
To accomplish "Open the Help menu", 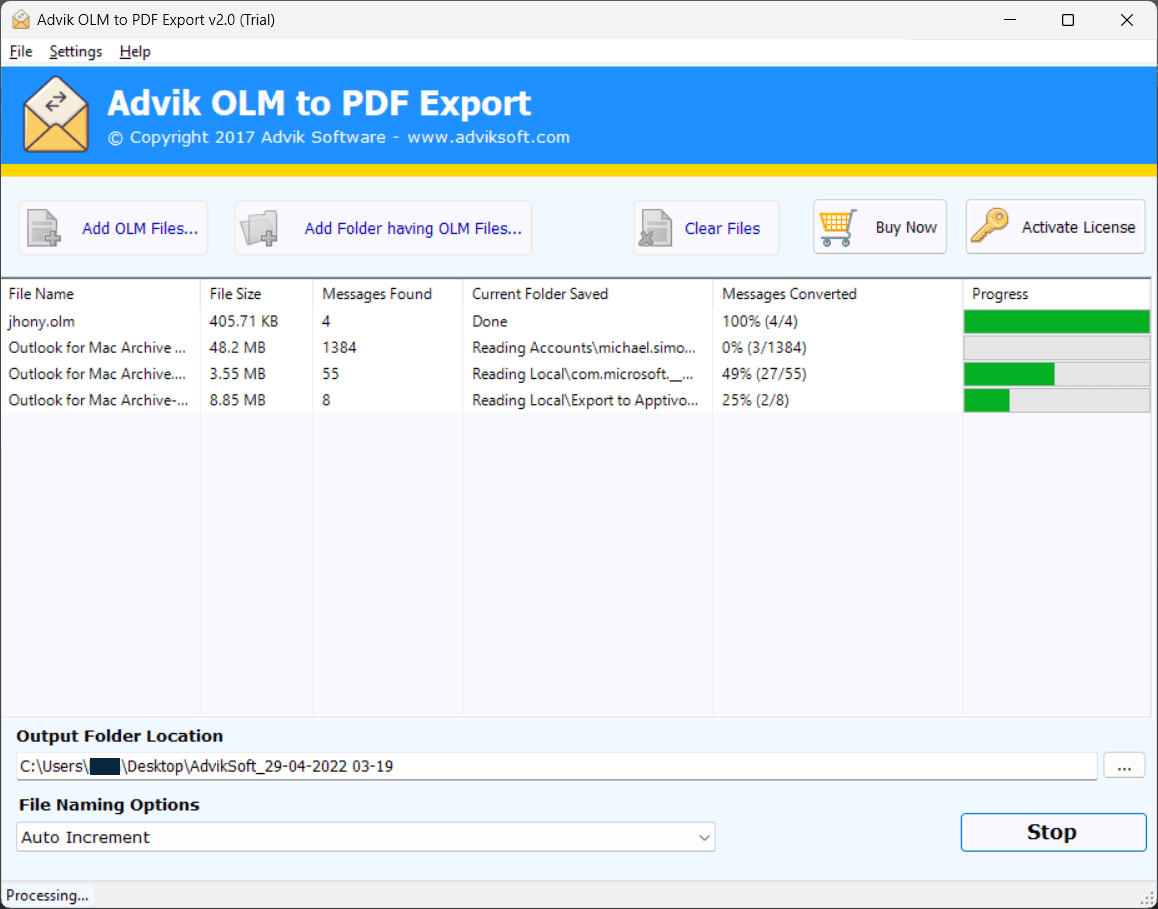I will point(135,52).
